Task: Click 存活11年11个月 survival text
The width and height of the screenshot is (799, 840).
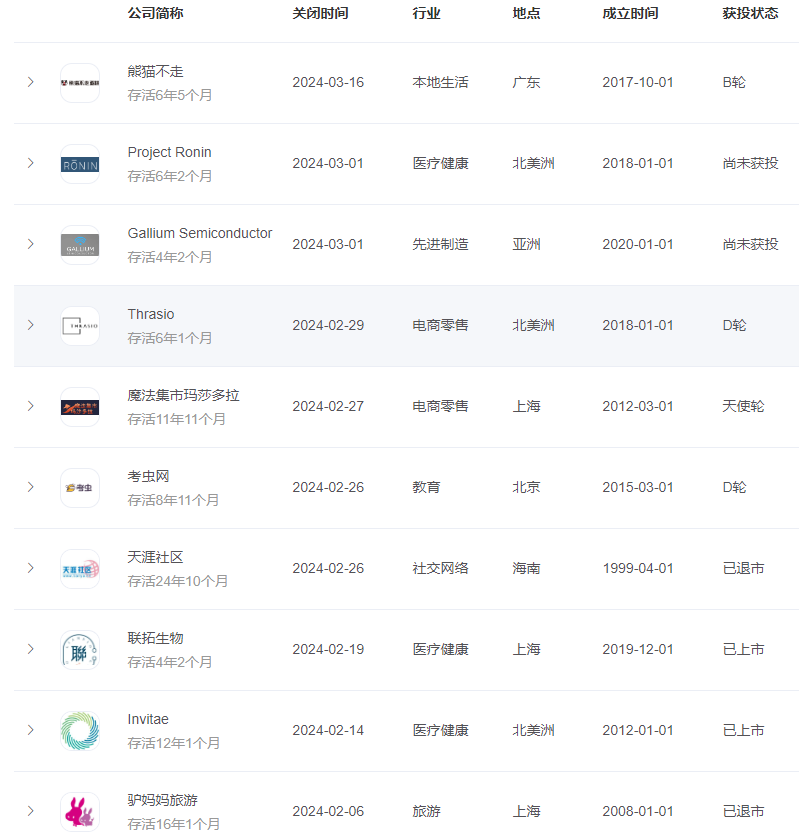Action: [x=176, y=419]
